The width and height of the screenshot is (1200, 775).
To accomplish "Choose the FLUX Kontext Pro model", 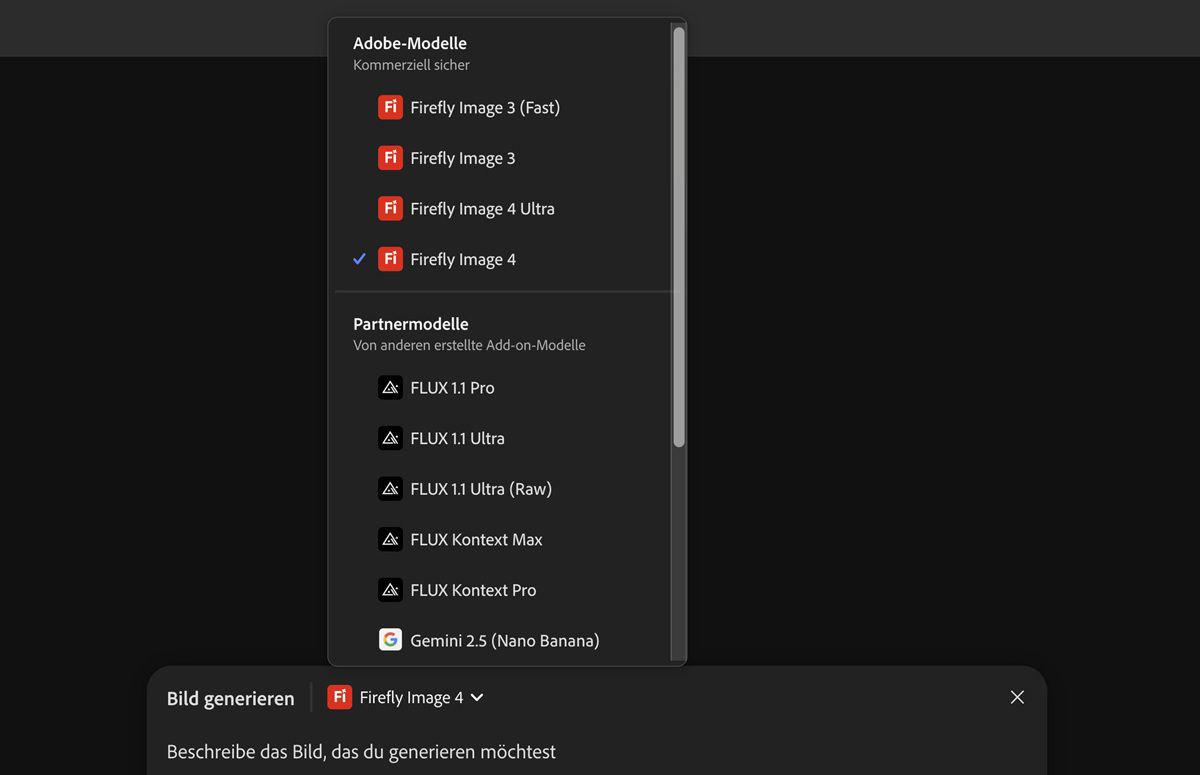I will [473, 590].
